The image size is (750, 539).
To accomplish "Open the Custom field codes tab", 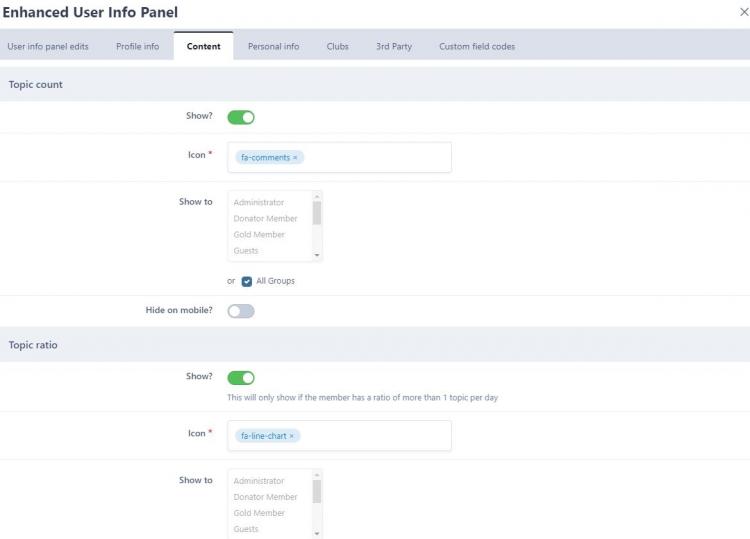I will click(477, 46).
